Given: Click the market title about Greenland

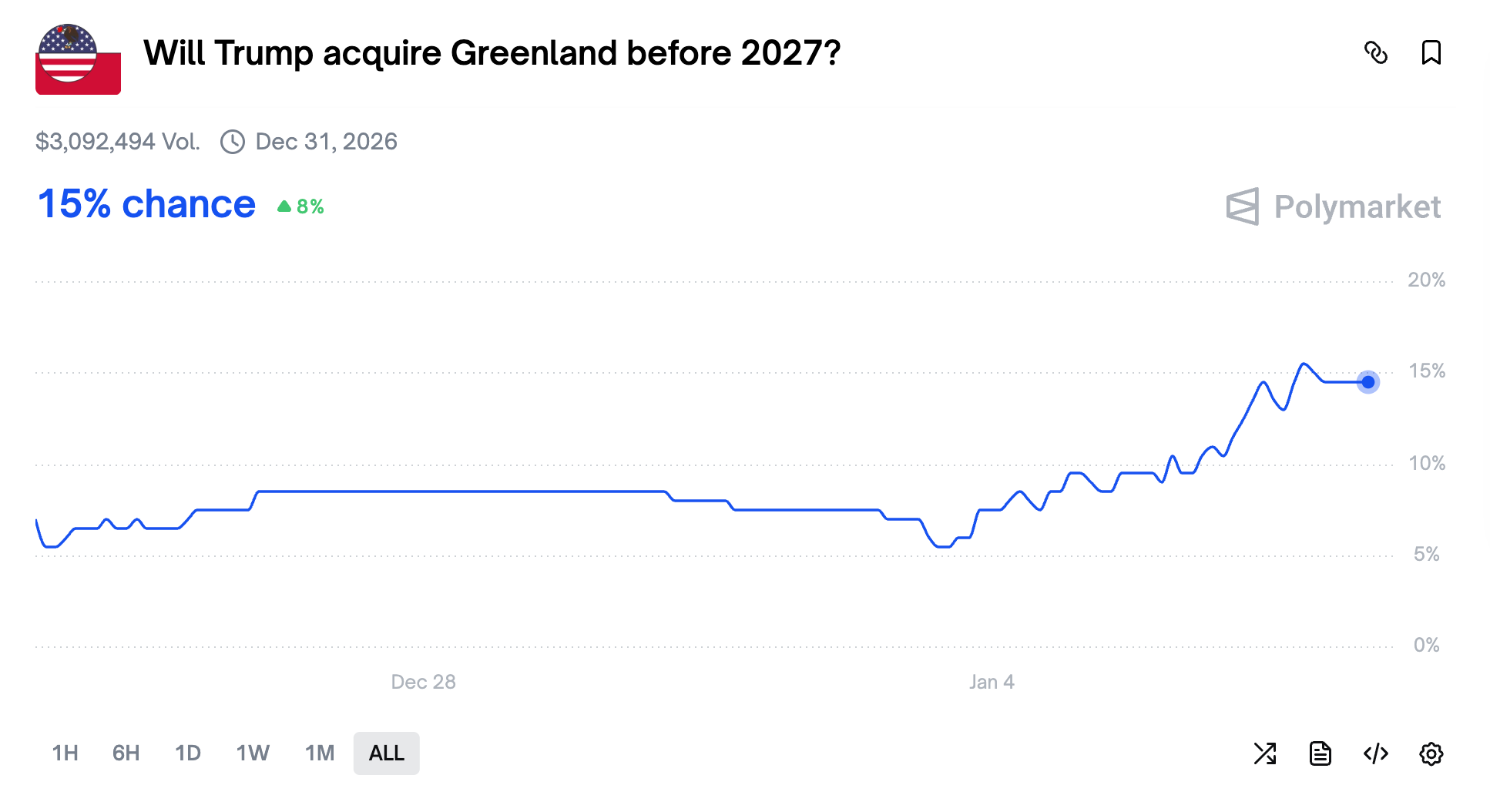Looking at the screenshot, I should coord(492,53).
